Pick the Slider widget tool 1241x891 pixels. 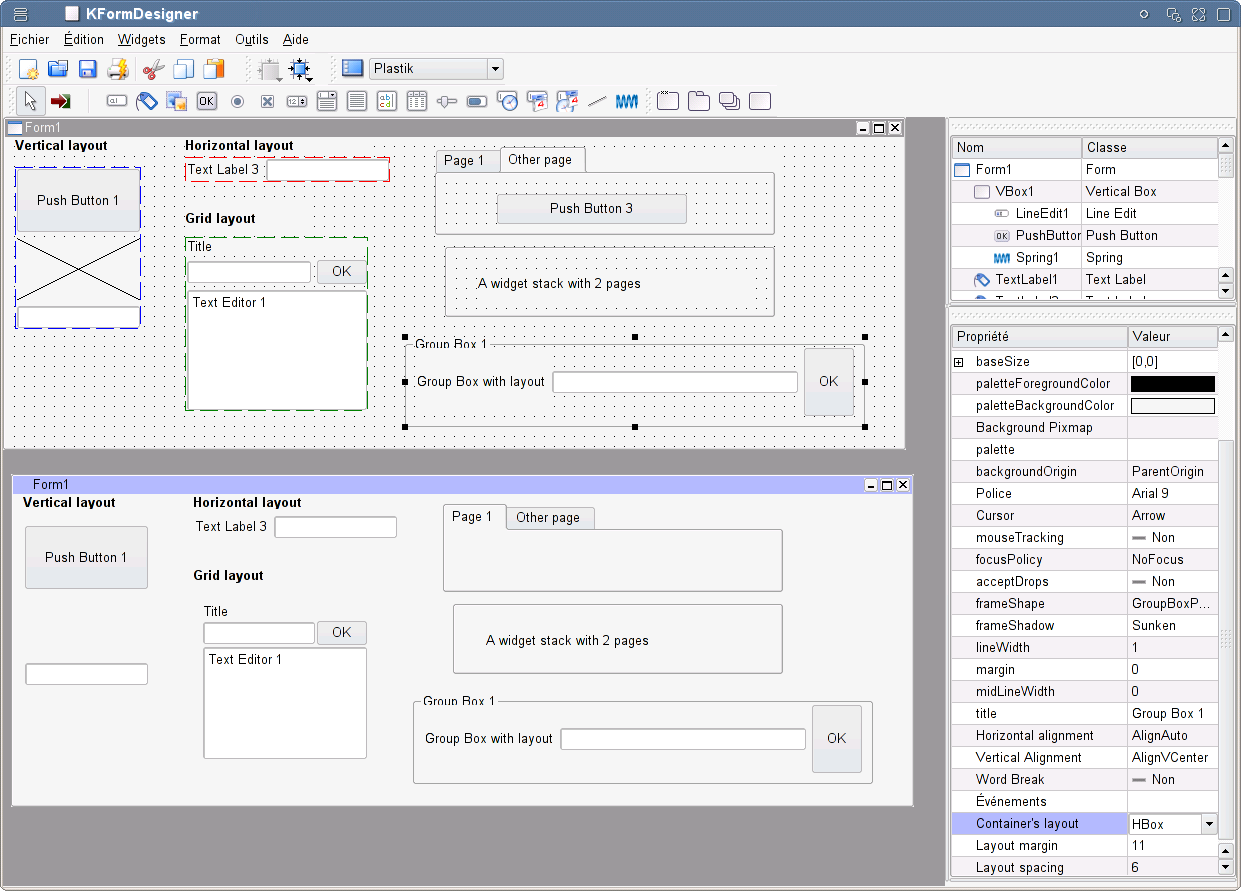click(447, 101)
